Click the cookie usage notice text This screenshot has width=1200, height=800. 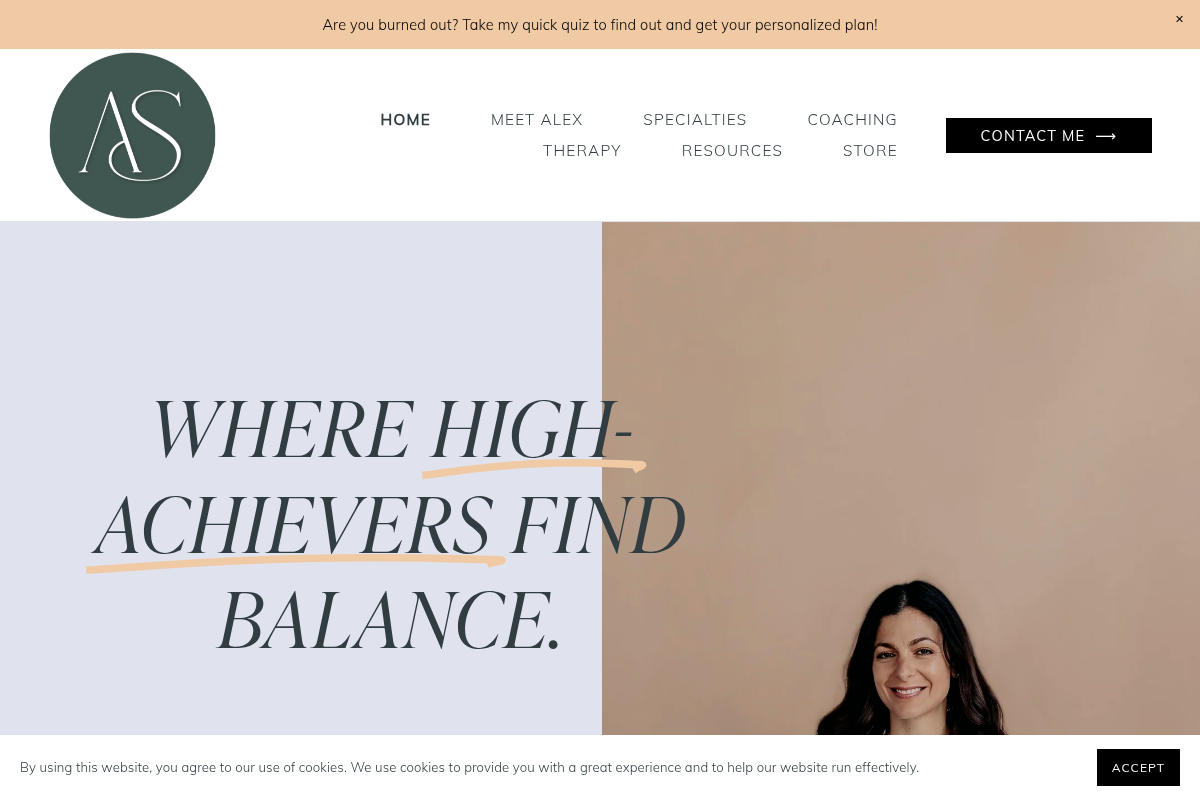469,767
